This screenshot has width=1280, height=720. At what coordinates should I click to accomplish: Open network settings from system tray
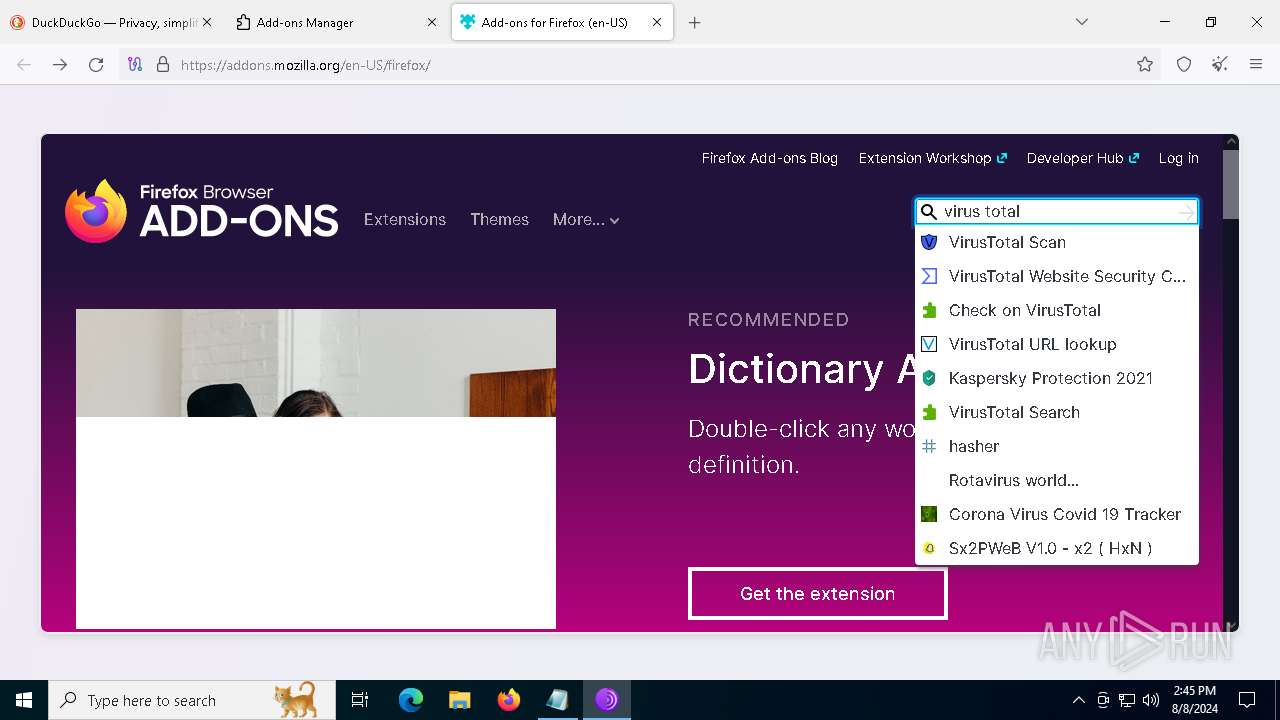click(1127, 700)
